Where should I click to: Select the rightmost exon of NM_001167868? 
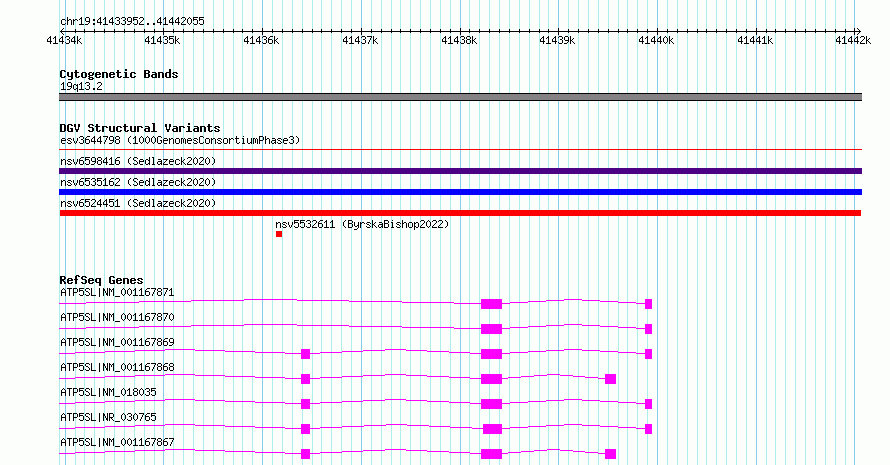click(x=611, y=379)
